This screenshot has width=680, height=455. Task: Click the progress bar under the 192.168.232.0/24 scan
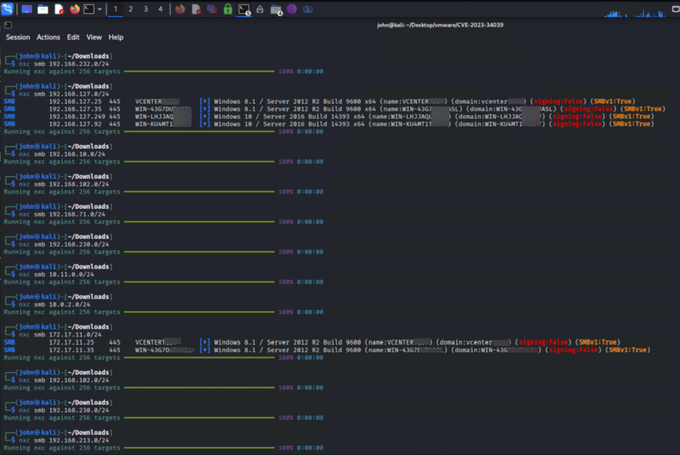(199, 71)
